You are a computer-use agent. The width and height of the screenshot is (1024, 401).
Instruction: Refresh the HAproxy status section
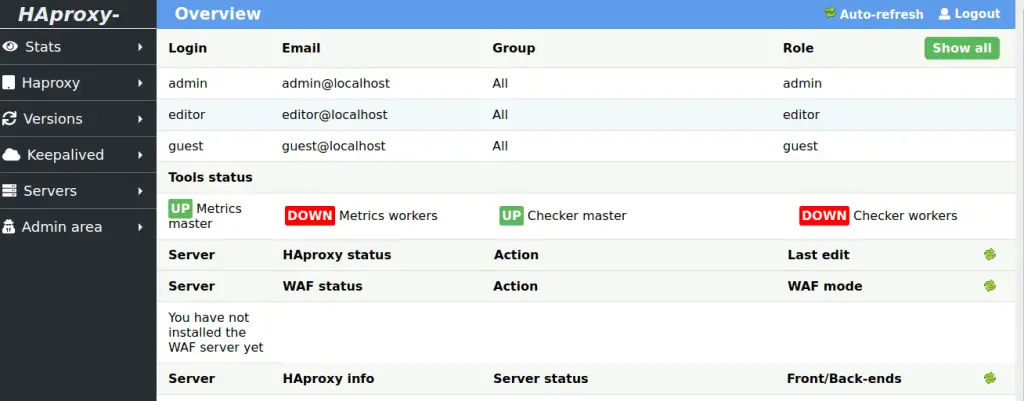[990, 255]
